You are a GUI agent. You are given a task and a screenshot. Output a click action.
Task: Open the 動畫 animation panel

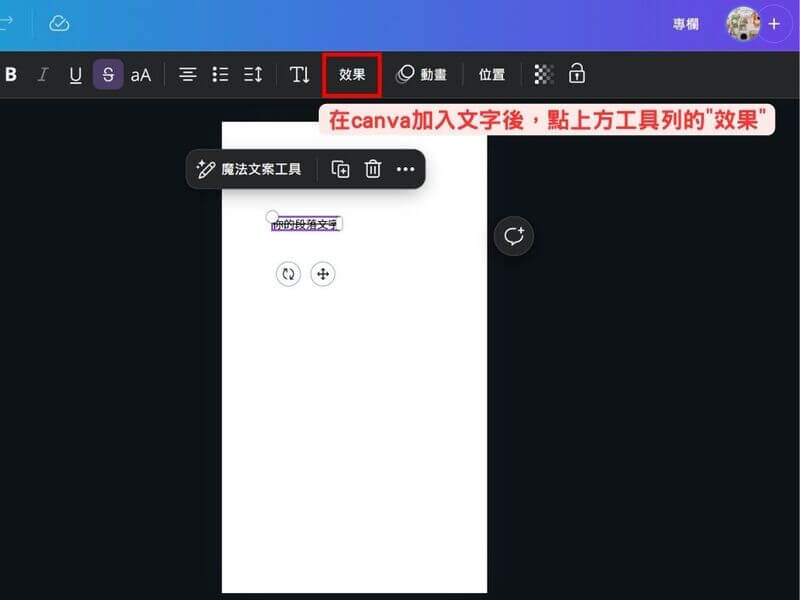421,75
